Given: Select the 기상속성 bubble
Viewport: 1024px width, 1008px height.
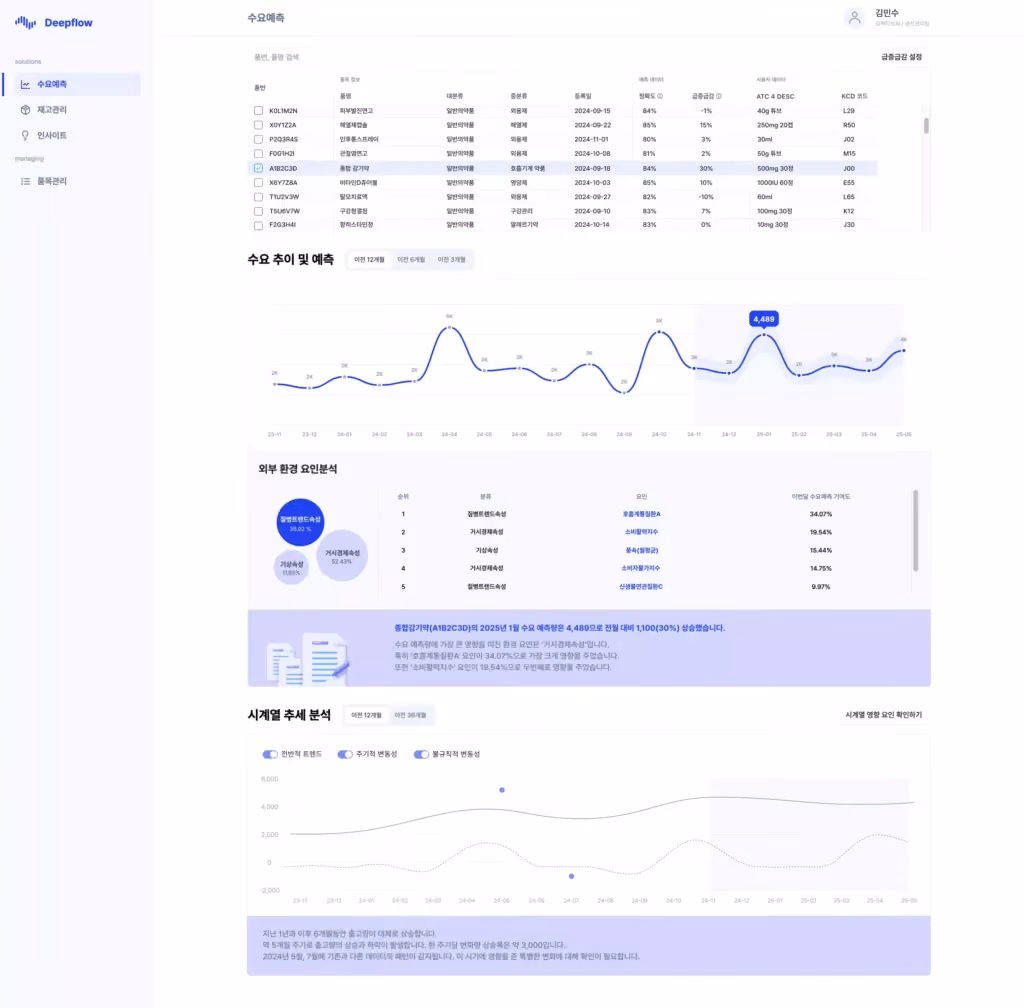Looking at the screenshot, I should [291, 567].
